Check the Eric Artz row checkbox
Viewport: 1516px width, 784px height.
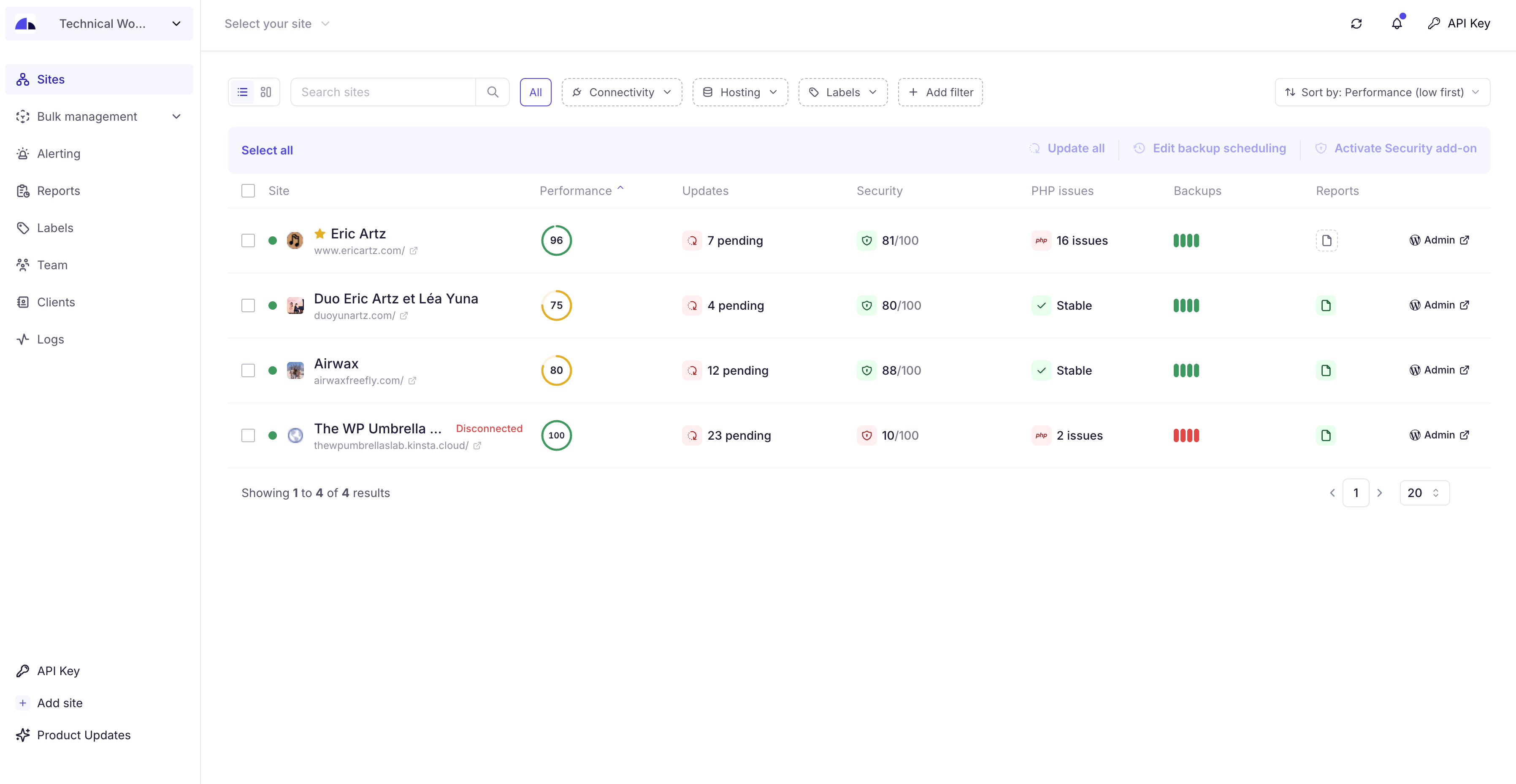coord(248,241)
